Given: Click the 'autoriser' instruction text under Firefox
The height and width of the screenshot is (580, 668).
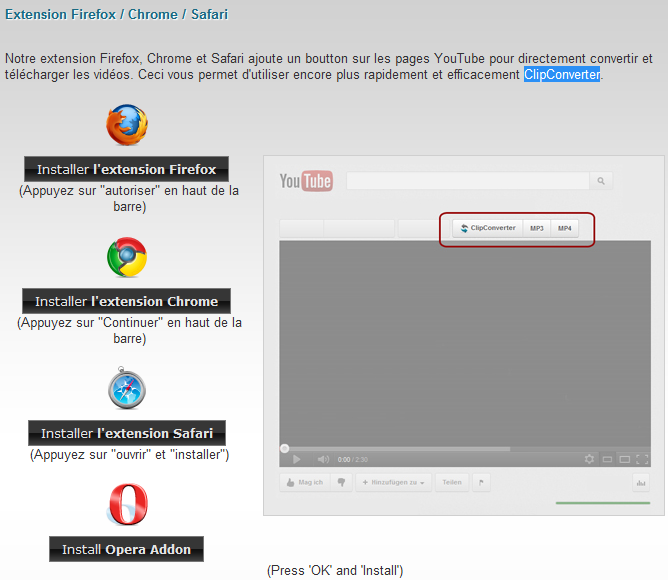Looking at the screenshot, I should (129, 198).
